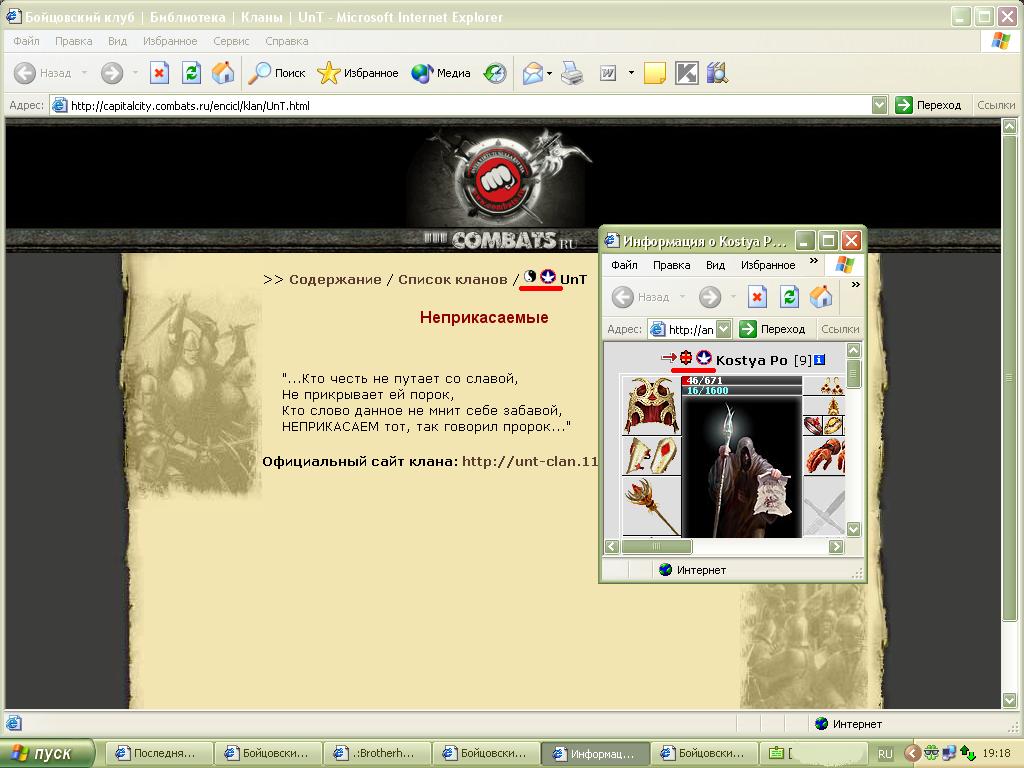Click the Back arrow in main browser toolbar
The width and height of the screenshot is (1024, 768).
tap(25, 73)
